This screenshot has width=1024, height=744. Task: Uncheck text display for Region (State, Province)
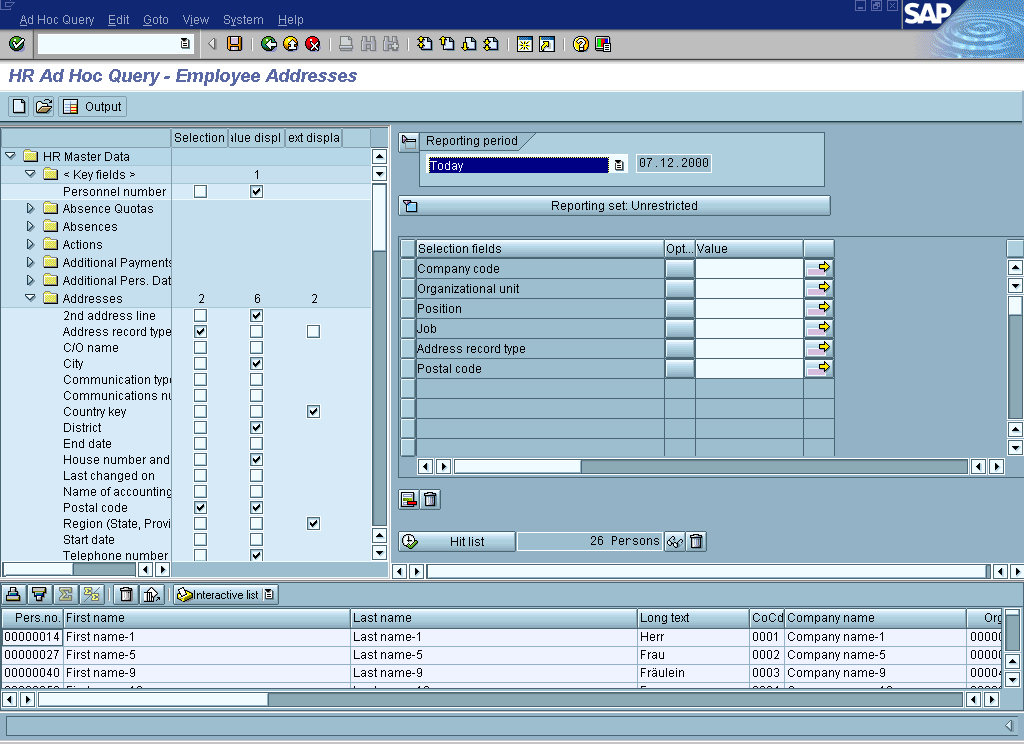tap(313, 523)
